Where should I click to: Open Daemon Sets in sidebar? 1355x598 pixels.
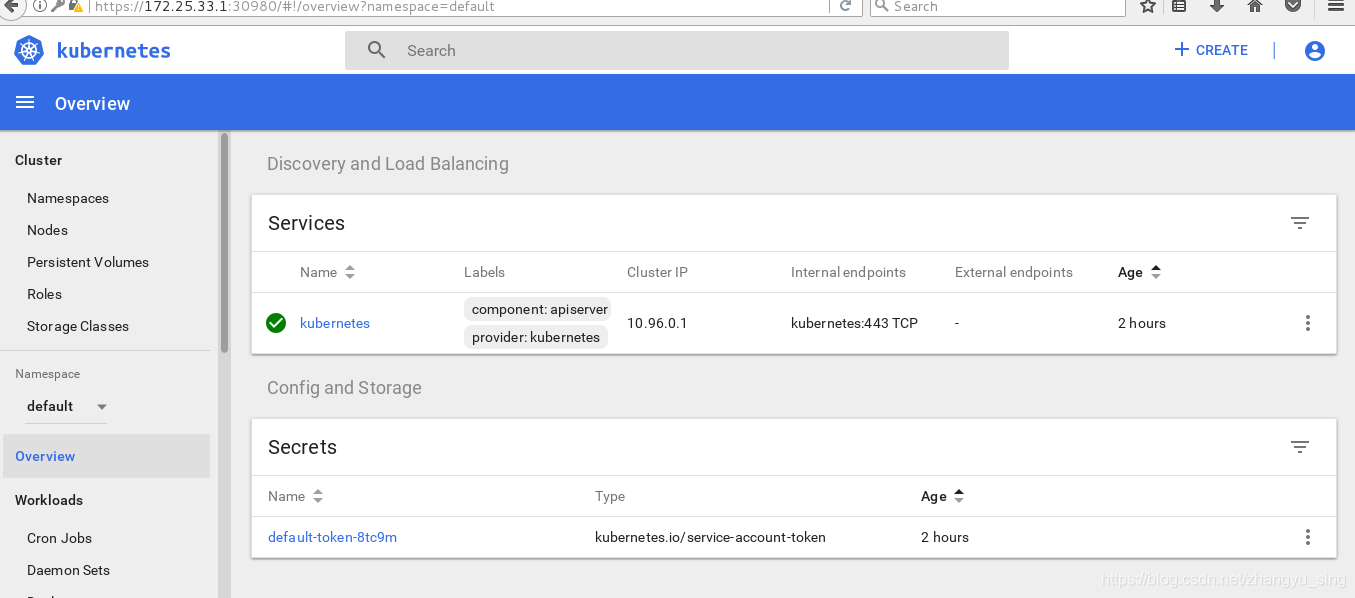[x=68, y=570]
